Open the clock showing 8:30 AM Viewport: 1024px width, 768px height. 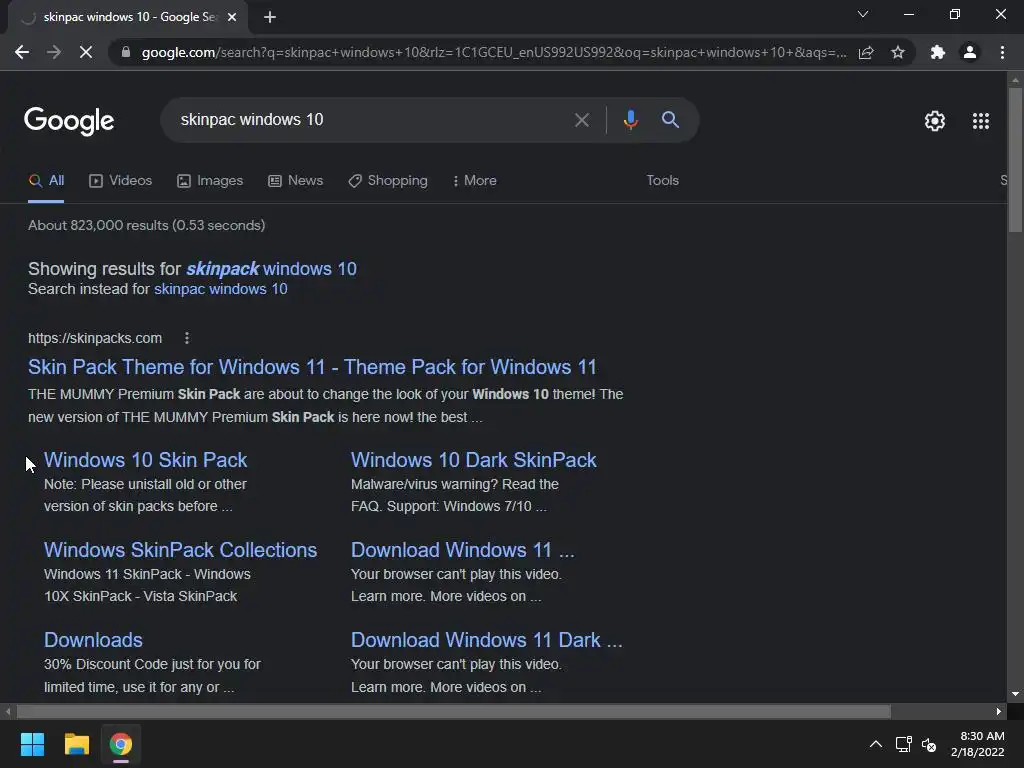tap(978, 744)
